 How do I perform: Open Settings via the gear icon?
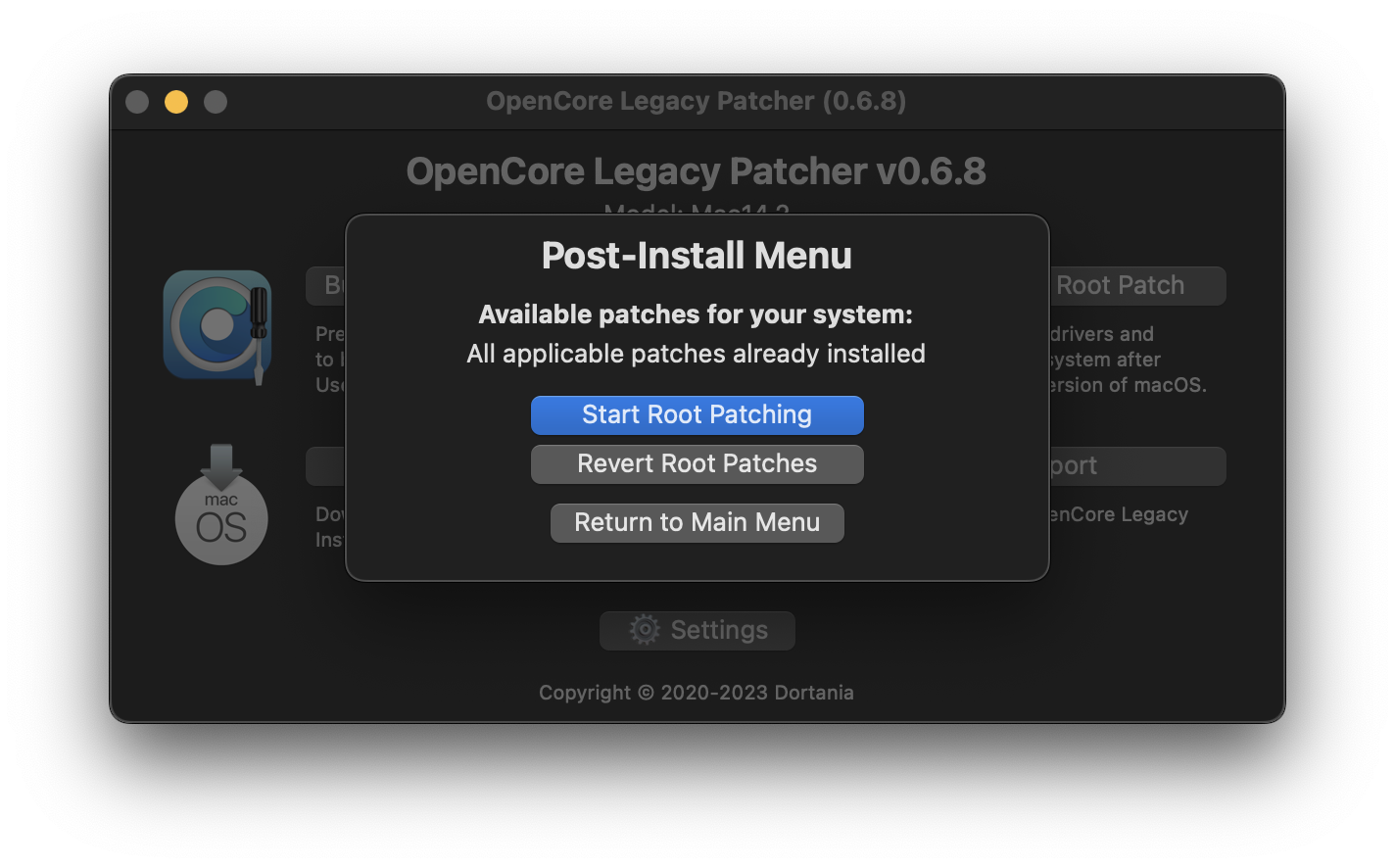point(645,630)
